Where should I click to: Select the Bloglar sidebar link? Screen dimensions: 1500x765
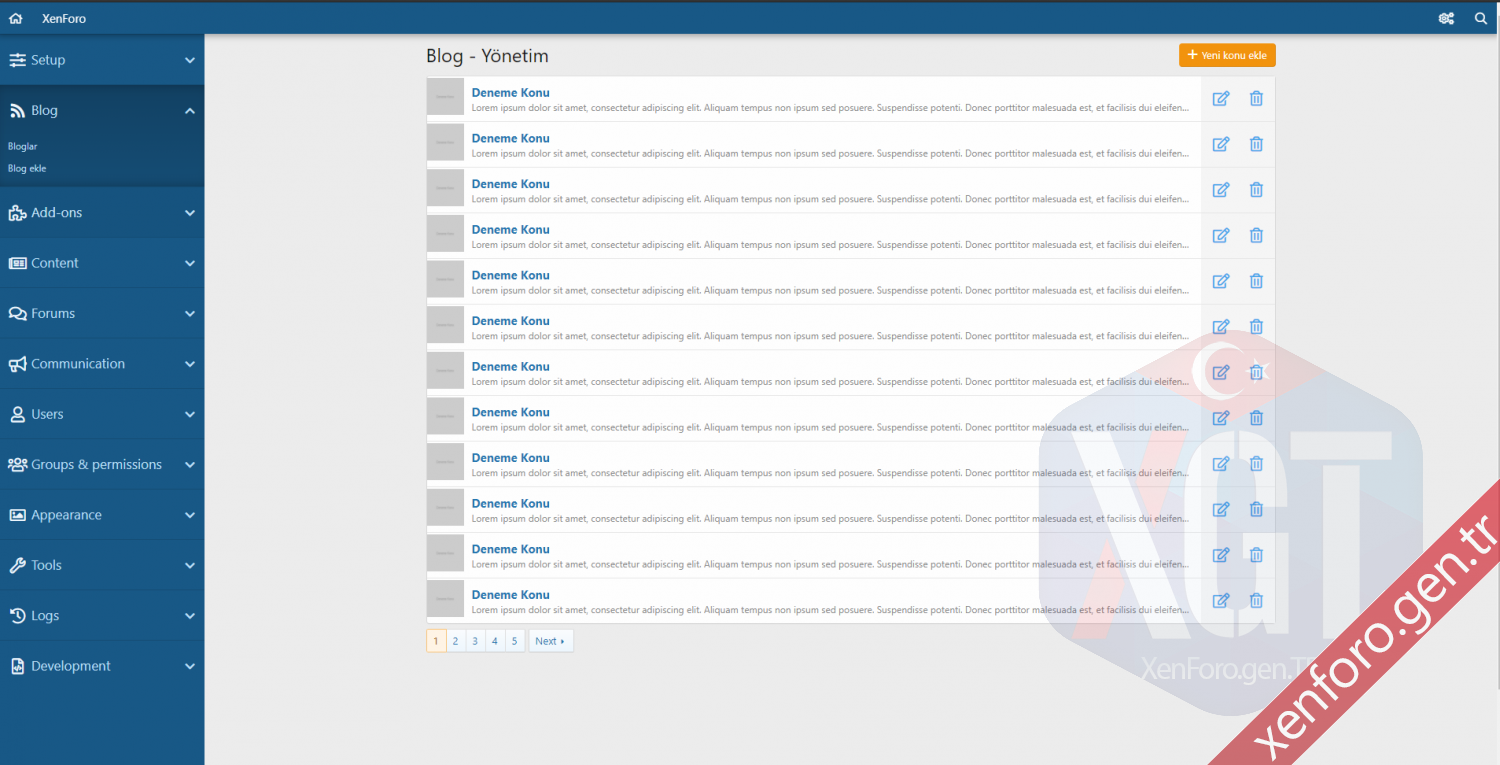pos(23,147)
